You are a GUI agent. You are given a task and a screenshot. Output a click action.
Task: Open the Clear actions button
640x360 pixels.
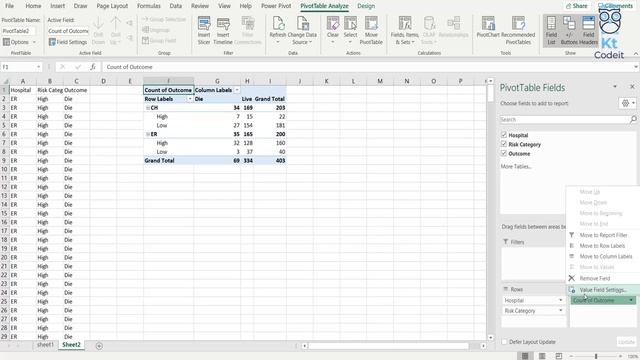333,31
